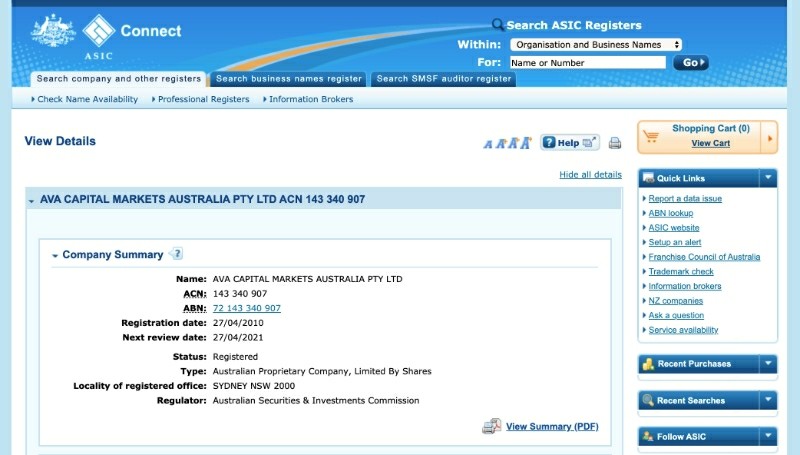Click the Hide all details link

590,174
